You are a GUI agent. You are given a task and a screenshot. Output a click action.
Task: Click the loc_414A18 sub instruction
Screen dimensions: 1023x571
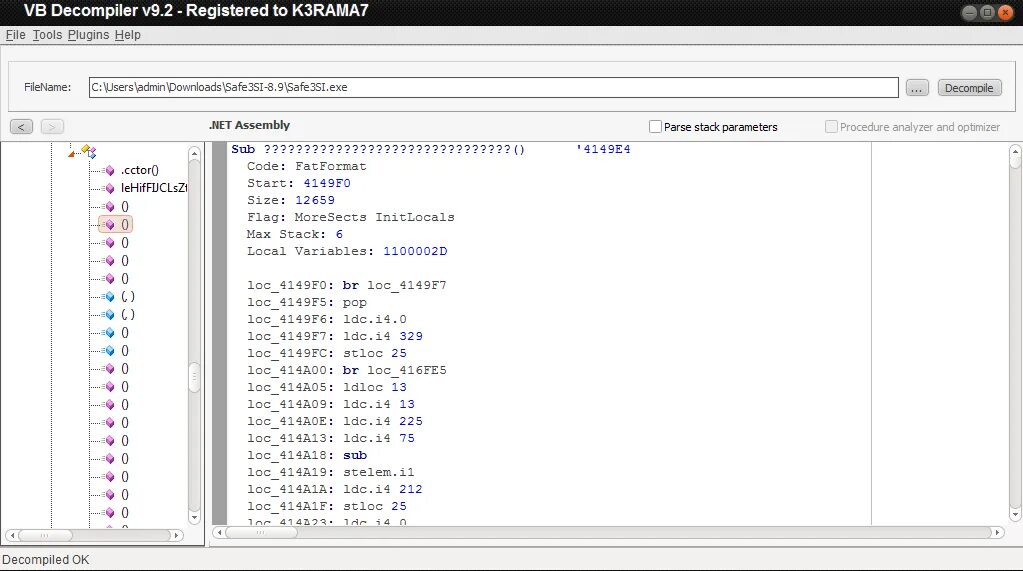tap(307, 455)
